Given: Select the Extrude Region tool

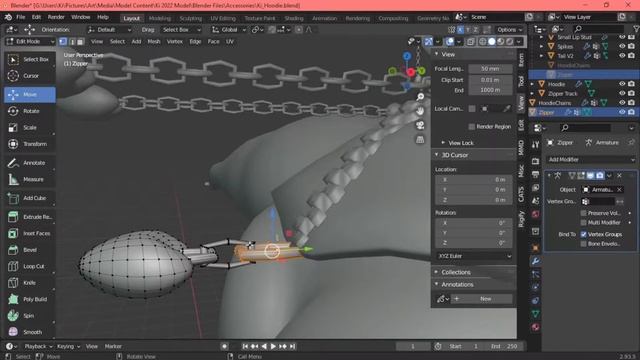Looking at the screenshot, I should [x=30, y=217].
